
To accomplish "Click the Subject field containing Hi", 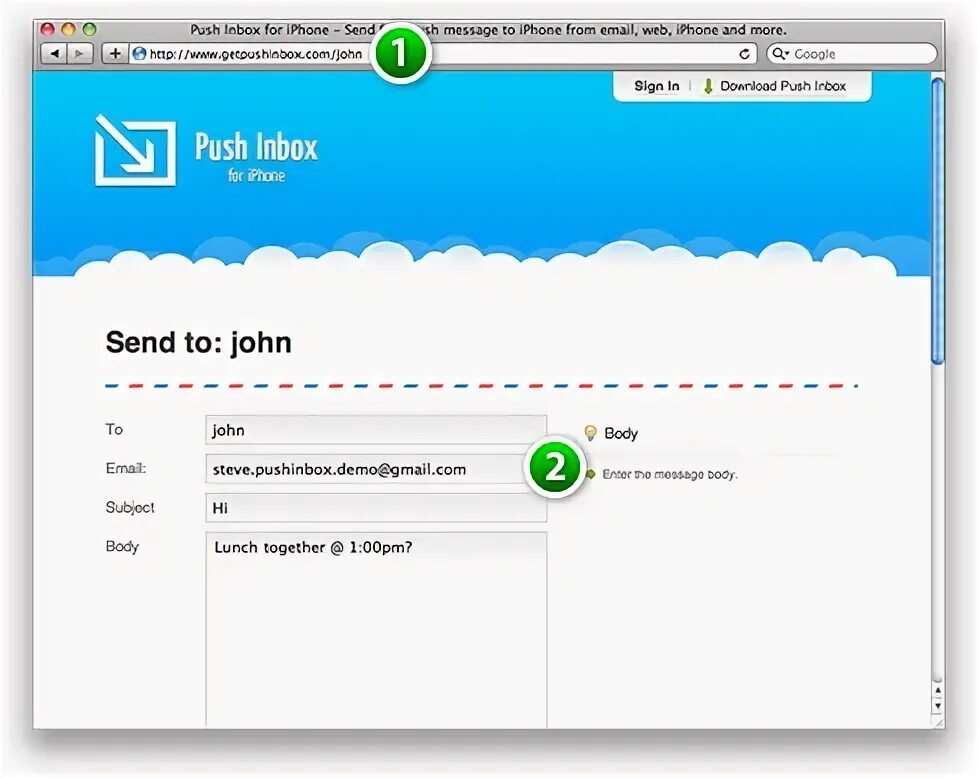I will pyautogui.click(x=376, y=508).
